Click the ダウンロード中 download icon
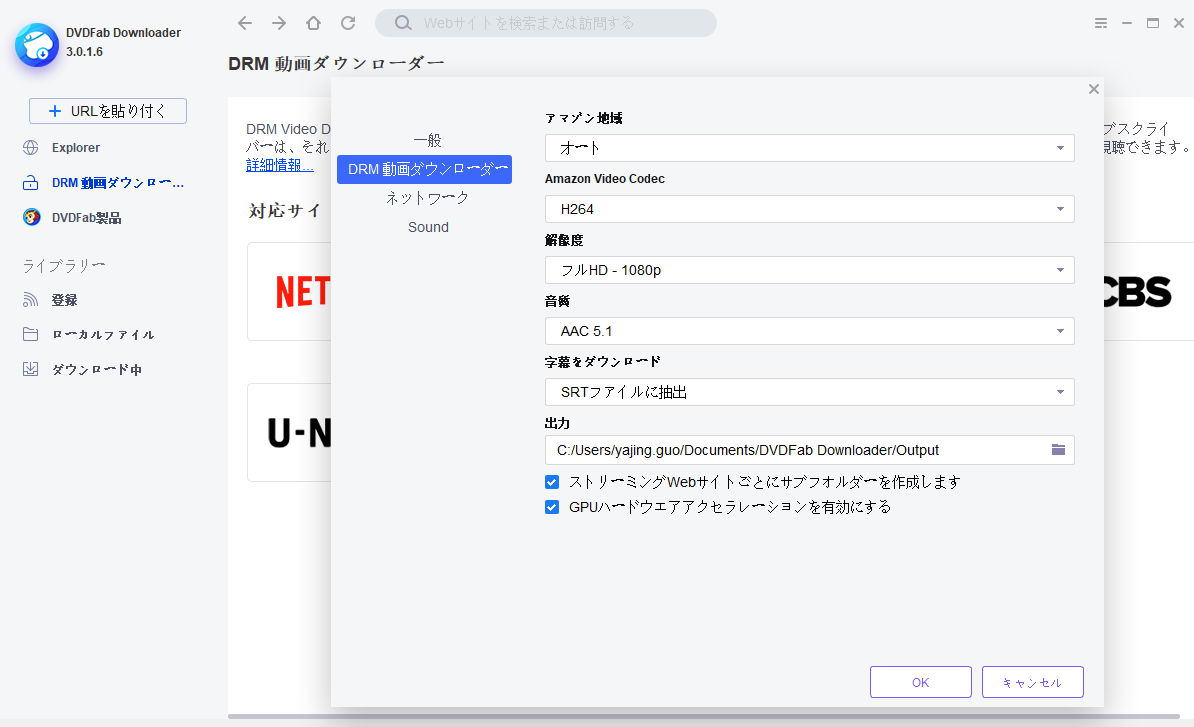This screenshot has height=727, width=1194. [30, 369]
